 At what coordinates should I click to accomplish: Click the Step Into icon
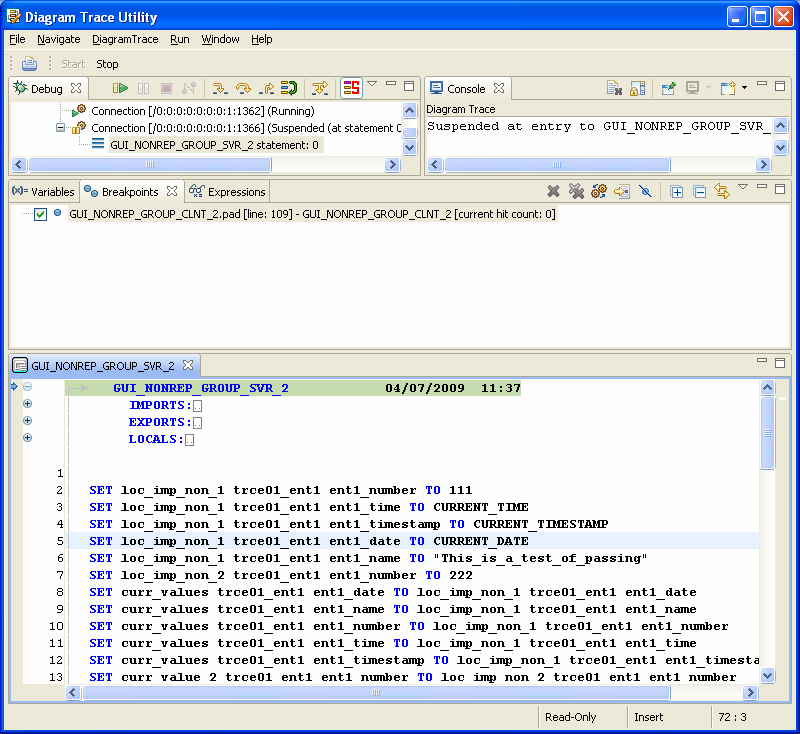[x=220, y=89]
